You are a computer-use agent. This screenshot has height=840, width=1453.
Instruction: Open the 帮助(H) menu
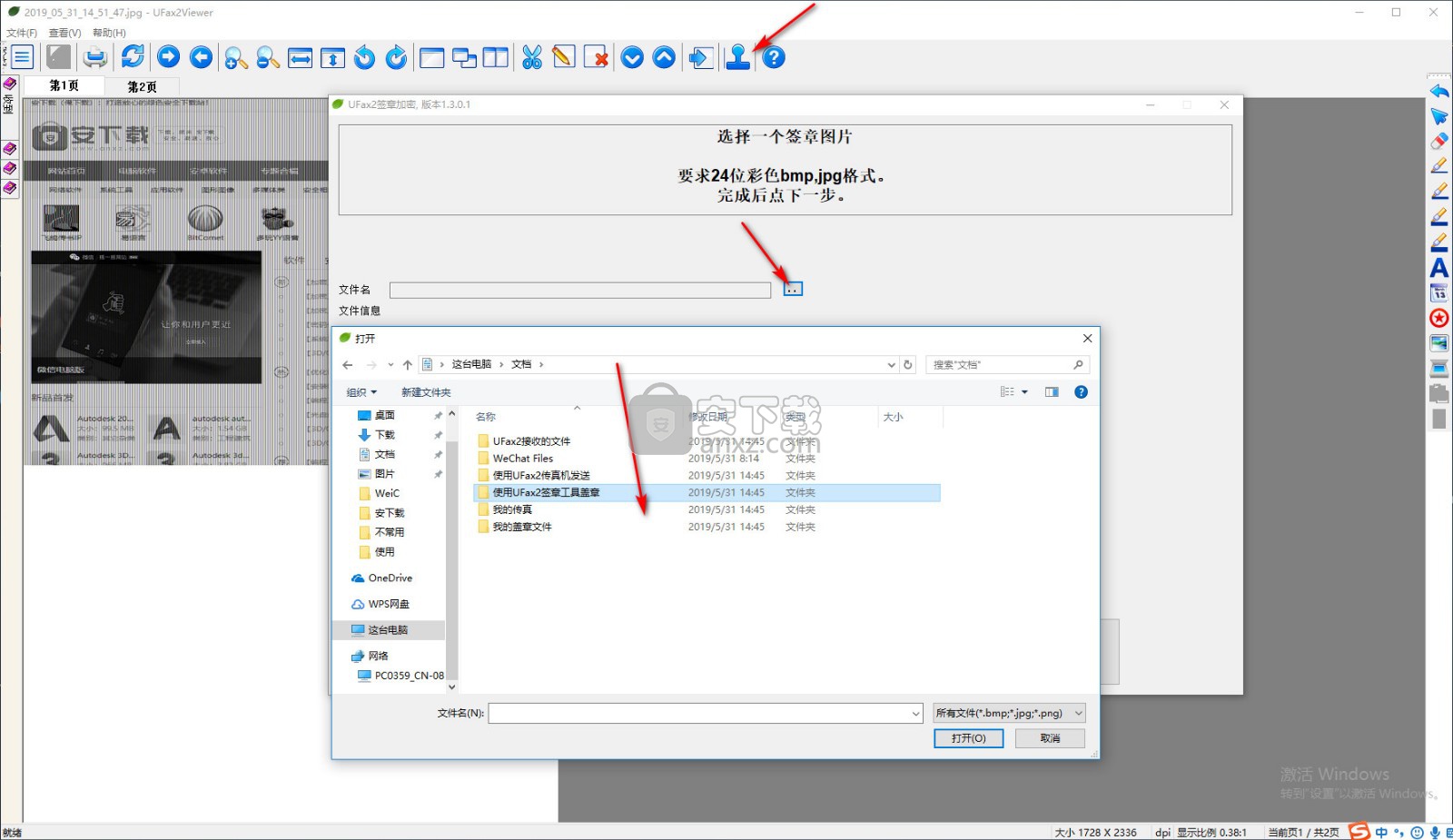tap(109, 33)
